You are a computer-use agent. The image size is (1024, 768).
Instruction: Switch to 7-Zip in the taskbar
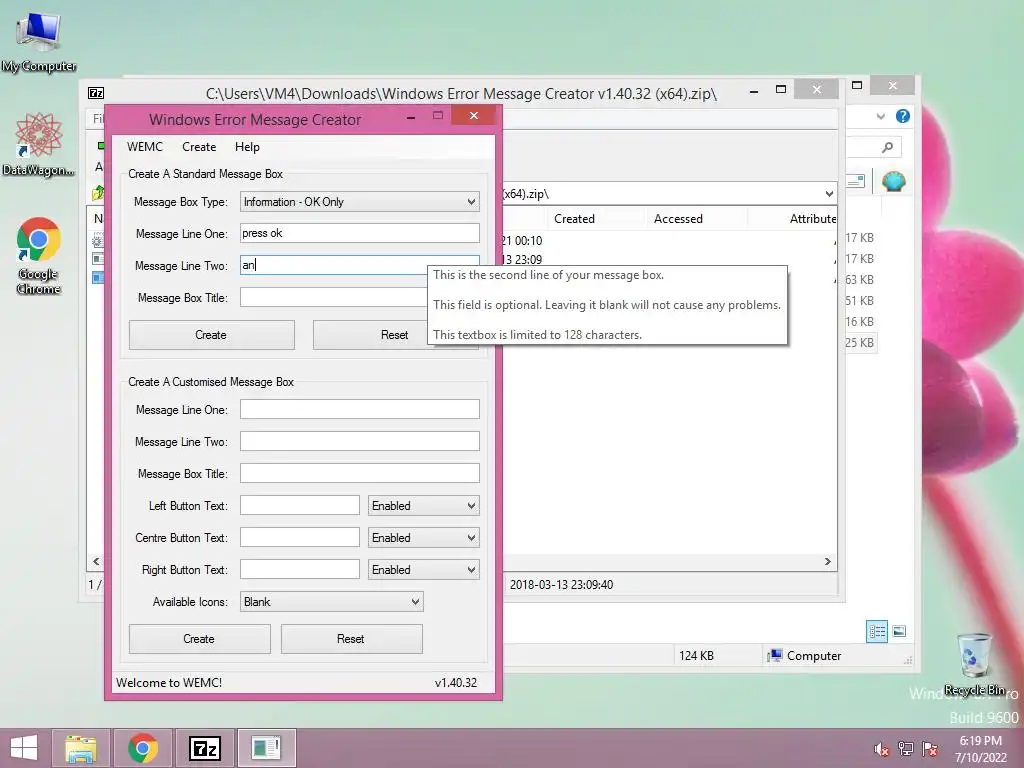(x=204, y=748)
